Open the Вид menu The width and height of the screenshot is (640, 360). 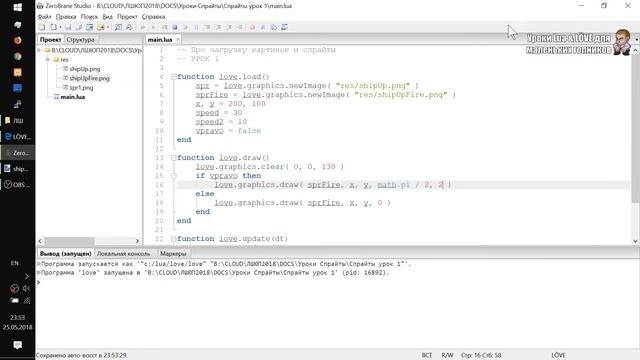point(107,17)
